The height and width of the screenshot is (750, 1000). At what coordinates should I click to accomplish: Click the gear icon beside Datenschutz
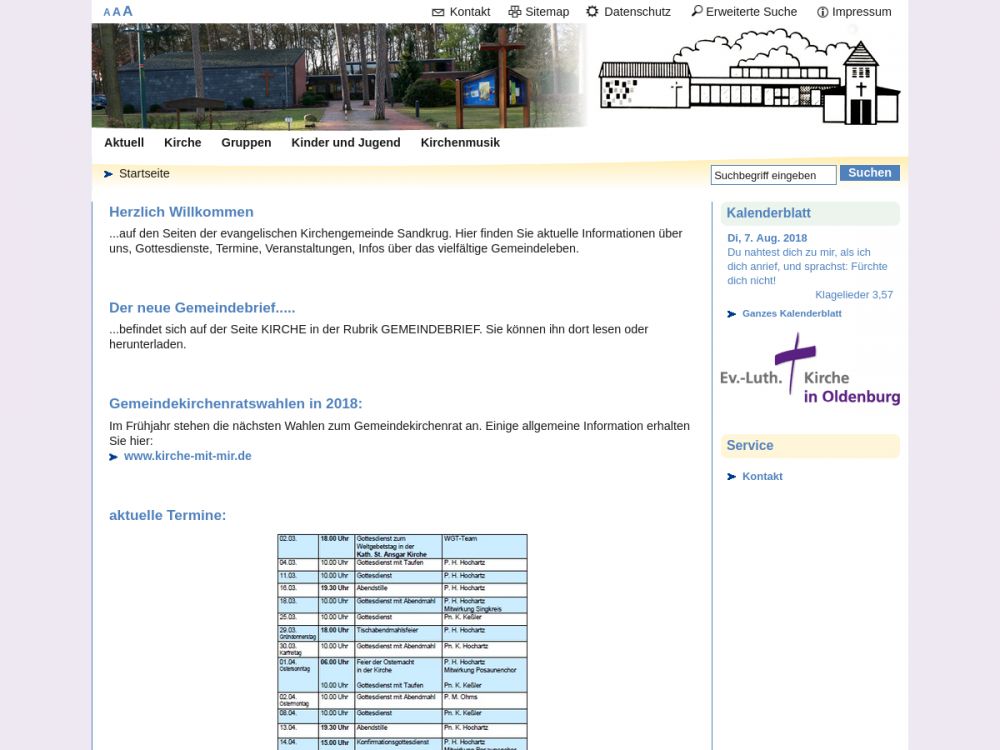(x=592, y=12)
